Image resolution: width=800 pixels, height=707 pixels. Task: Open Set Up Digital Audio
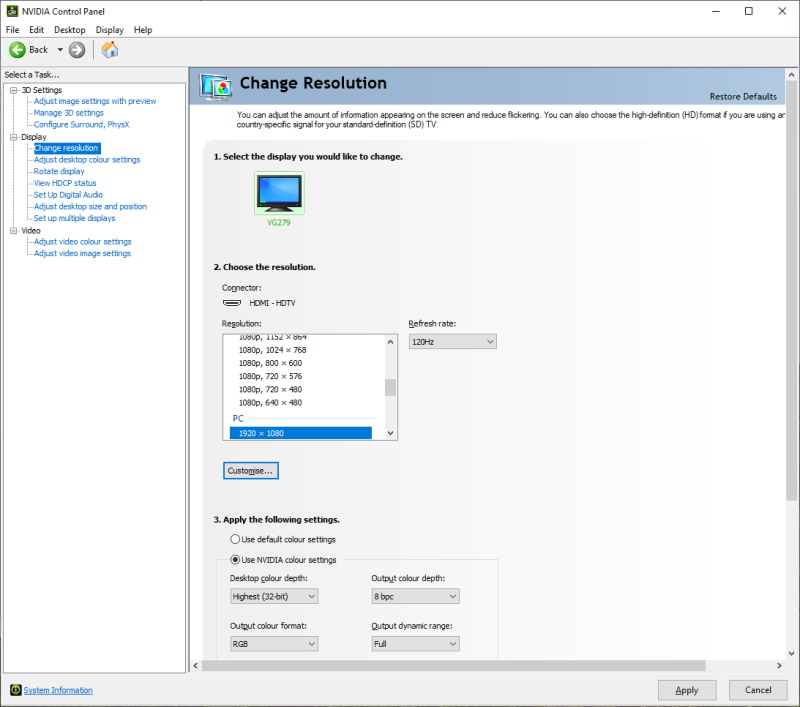tap(68, 195)
